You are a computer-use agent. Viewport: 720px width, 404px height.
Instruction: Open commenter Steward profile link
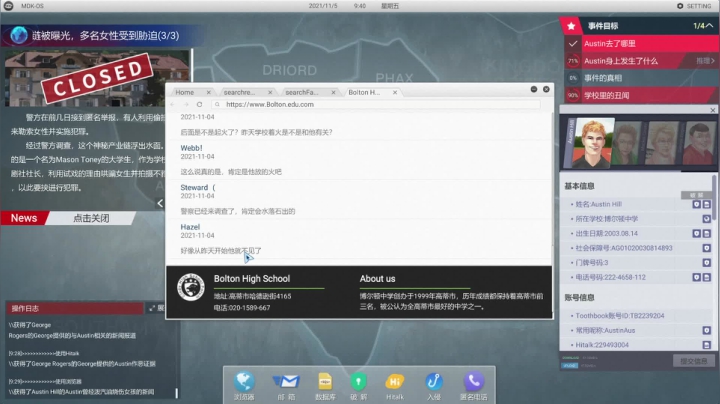click(197, 187)
